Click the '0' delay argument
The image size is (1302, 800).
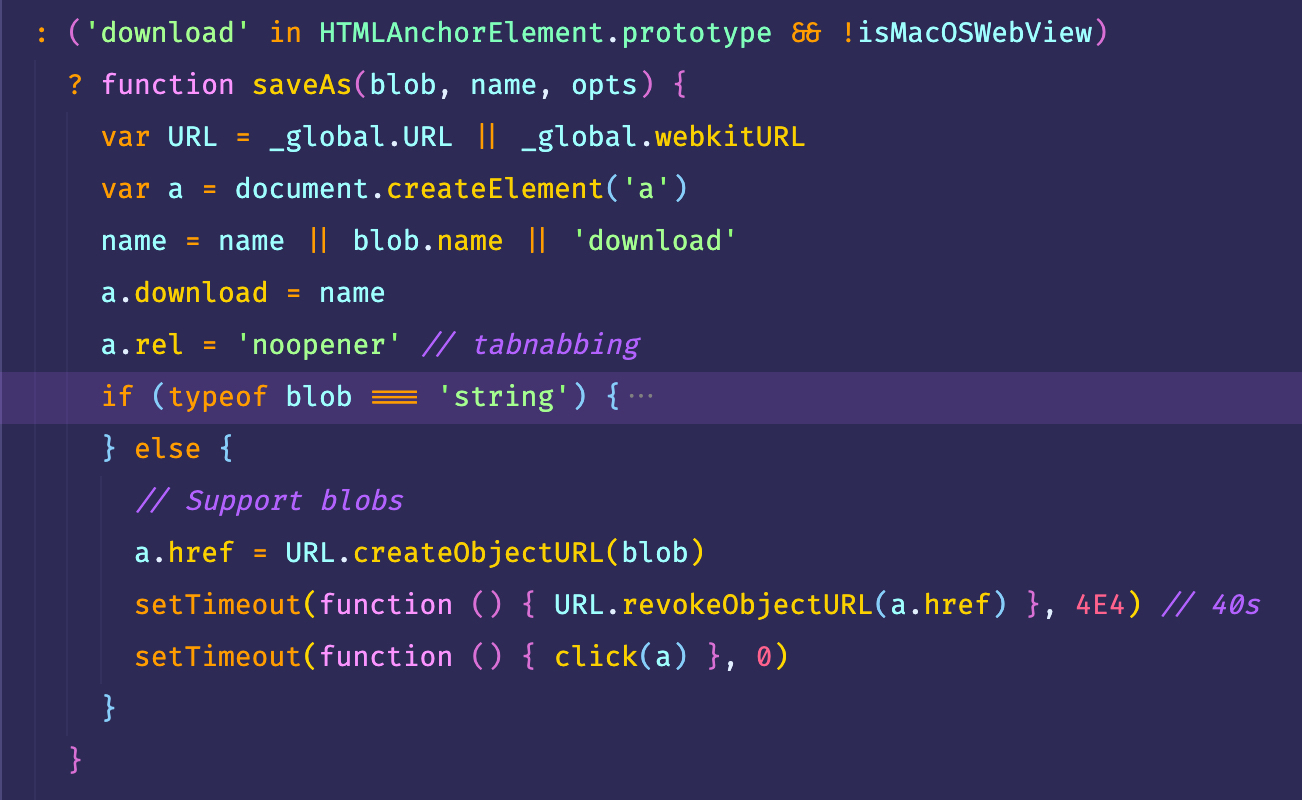(x=765, y=657)
